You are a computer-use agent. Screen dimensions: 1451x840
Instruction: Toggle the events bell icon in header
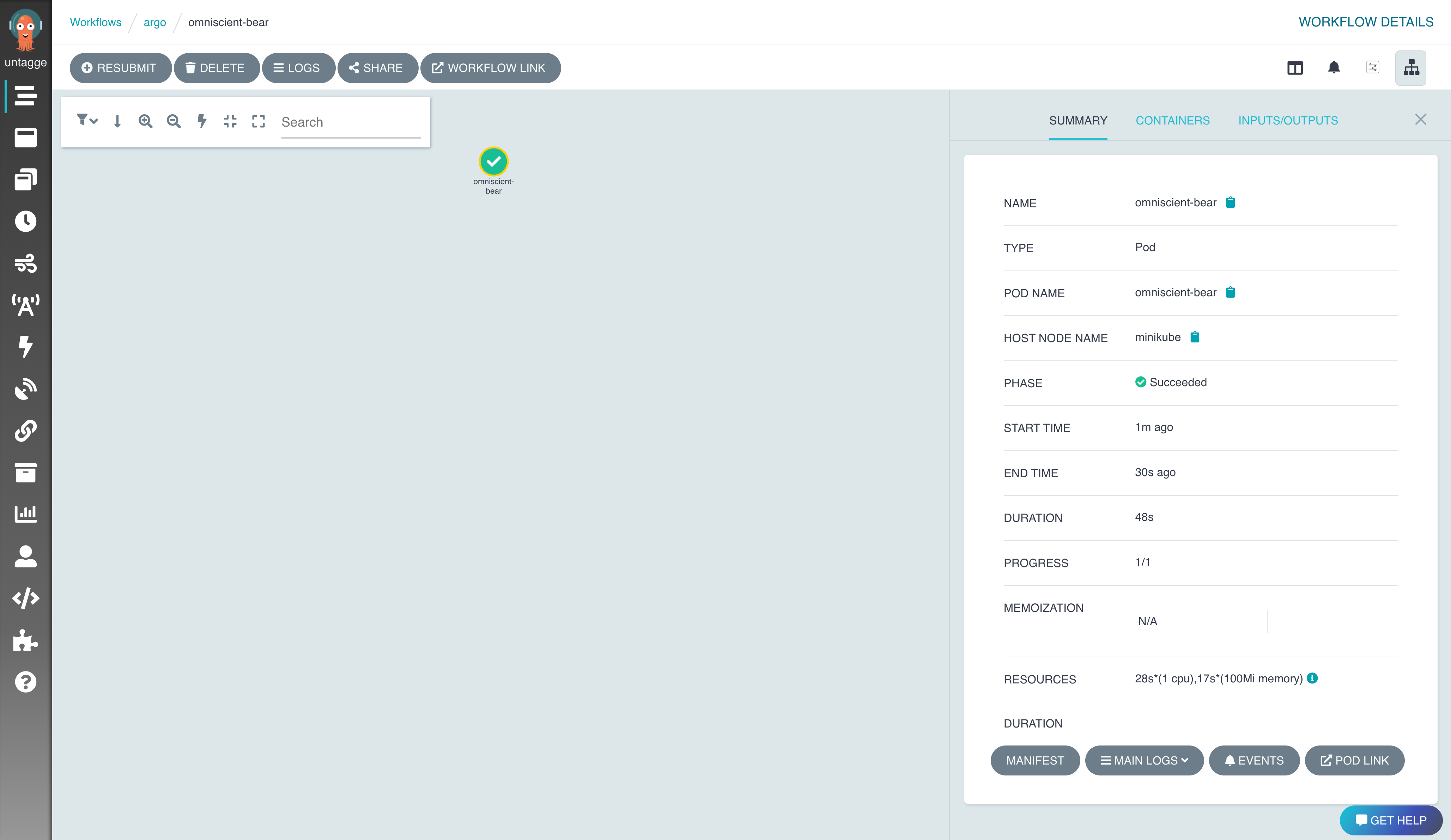tap(1334, 68)
